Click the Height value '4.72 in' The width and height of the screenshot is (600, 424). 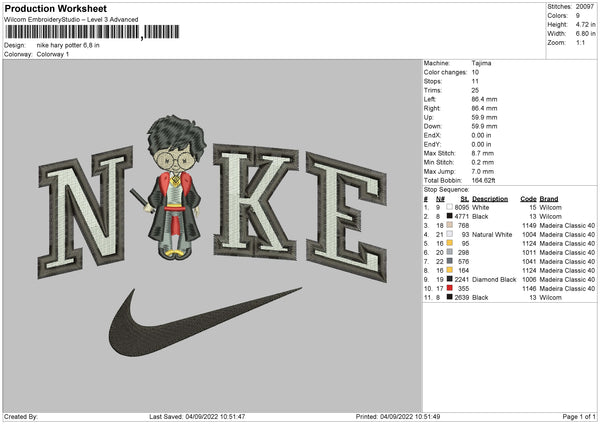585,24
